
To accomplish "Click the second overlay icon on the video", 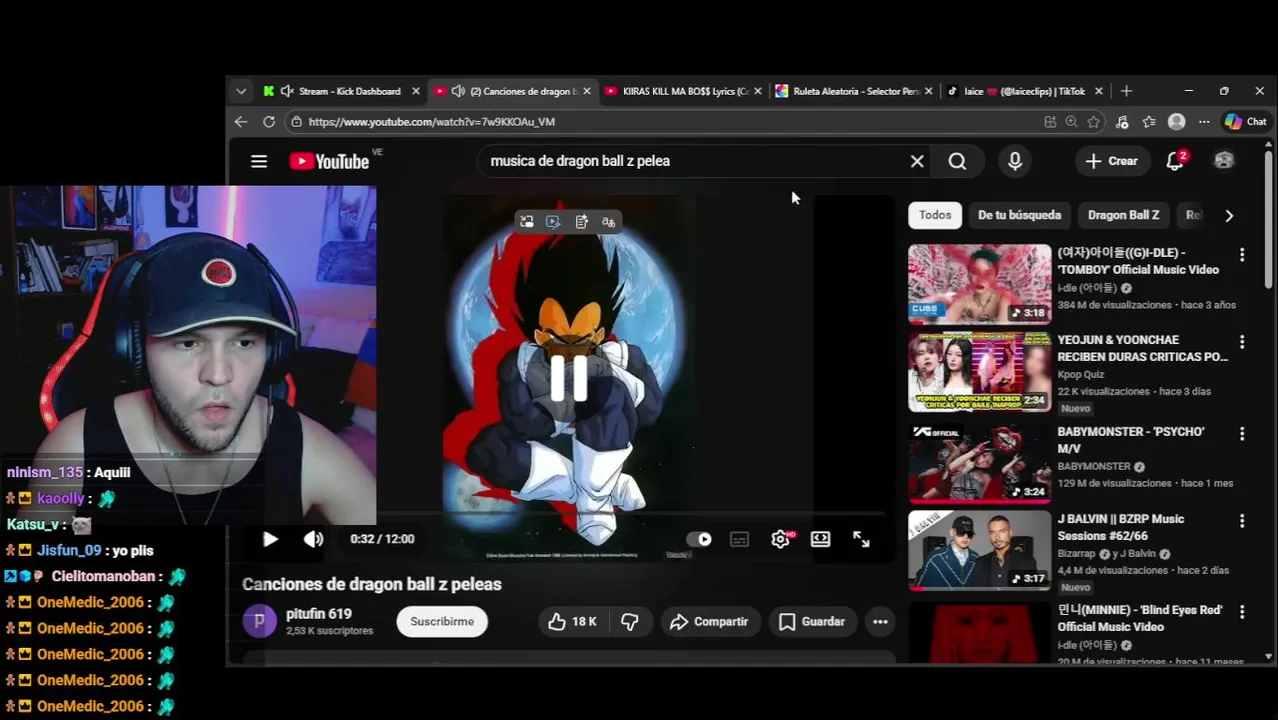I will pos(553,222).
